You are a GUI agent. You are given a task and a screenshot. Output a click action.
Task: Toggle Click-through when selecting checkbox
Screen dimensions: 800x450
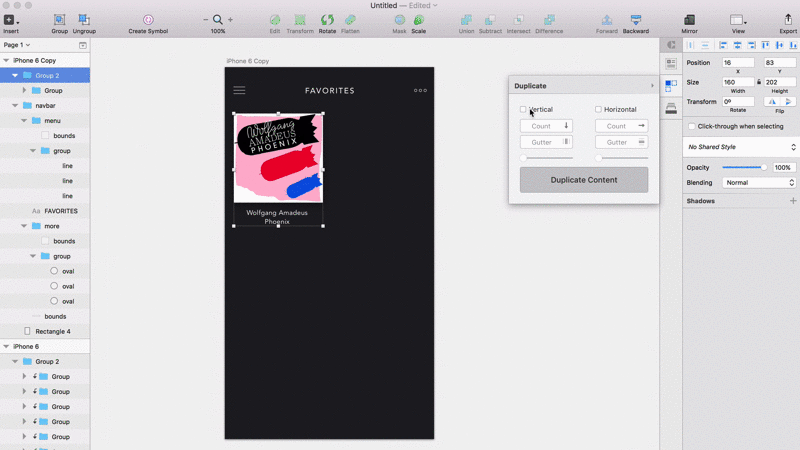pos(691,126)
